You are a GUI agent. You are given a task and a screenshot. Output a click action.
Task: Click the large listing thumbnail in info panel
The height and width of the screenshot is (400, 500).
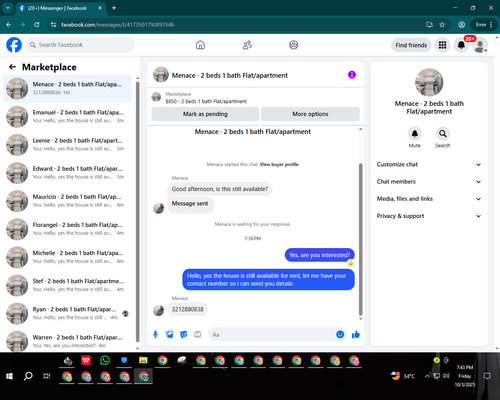(x=429, y=82)
